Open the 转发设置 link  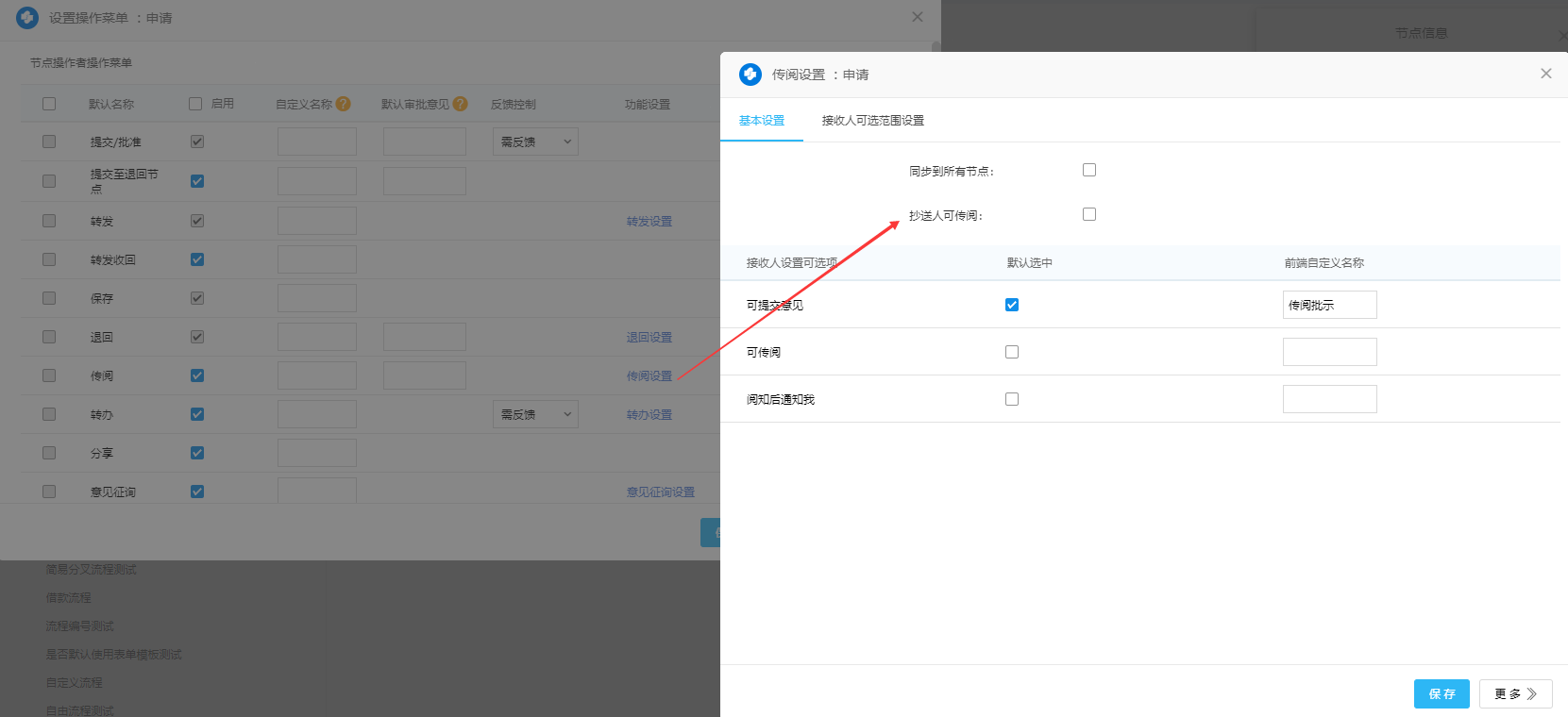(x=649, y=221)
